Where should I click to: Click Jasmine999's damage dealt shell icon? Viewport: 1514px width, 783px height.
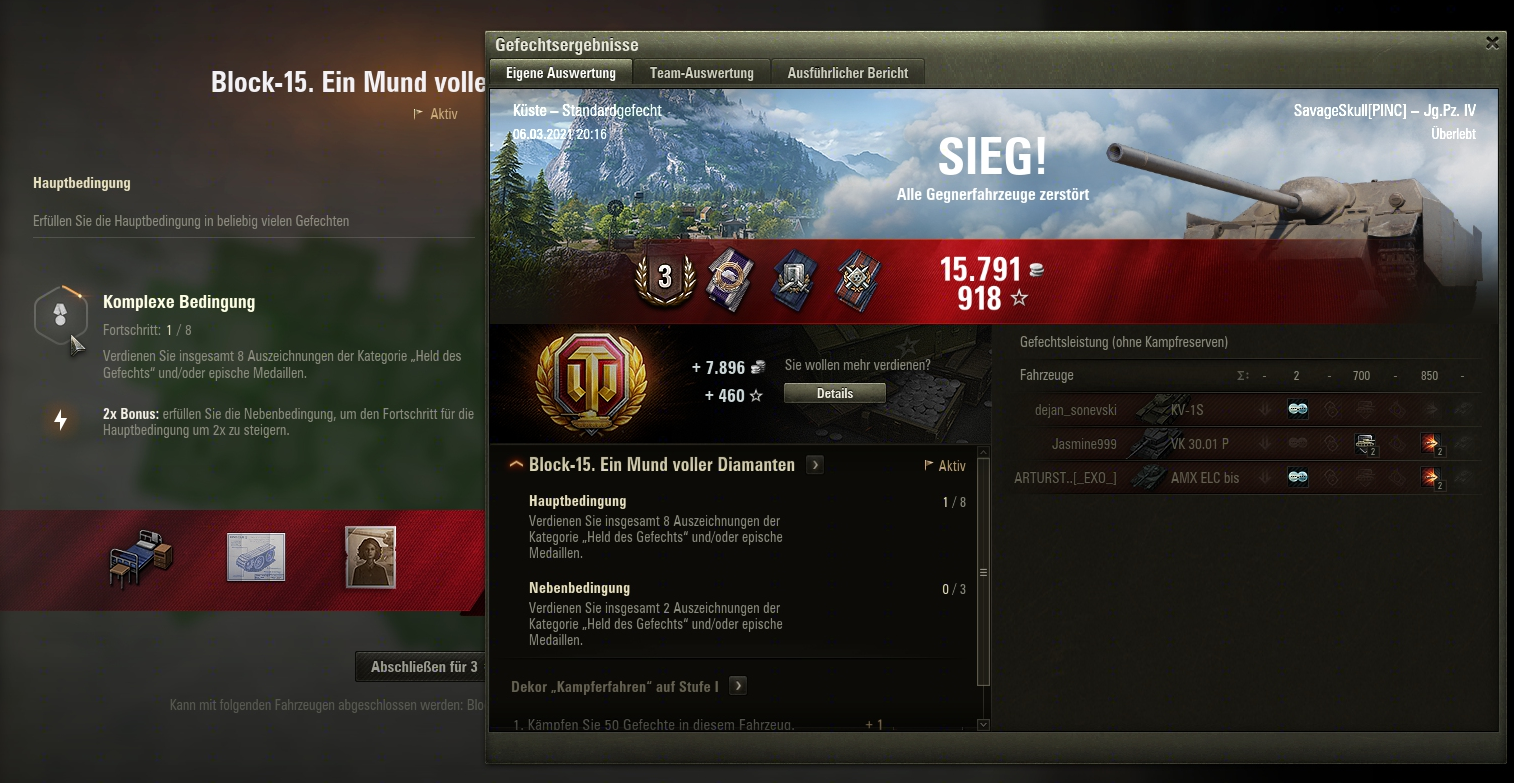[1431, 444]
